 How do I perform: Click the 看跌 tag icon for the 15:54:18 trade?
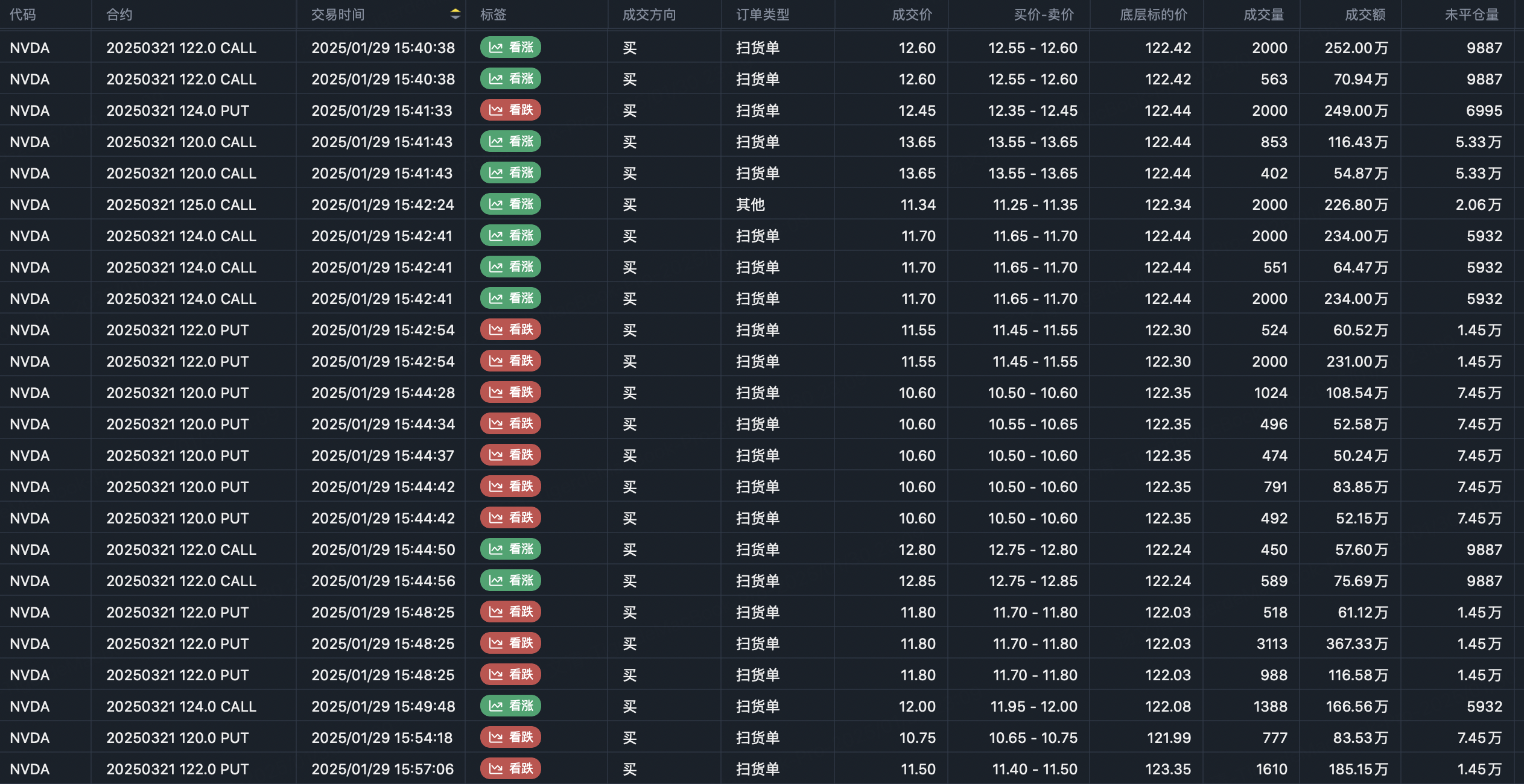click(496, 738)
